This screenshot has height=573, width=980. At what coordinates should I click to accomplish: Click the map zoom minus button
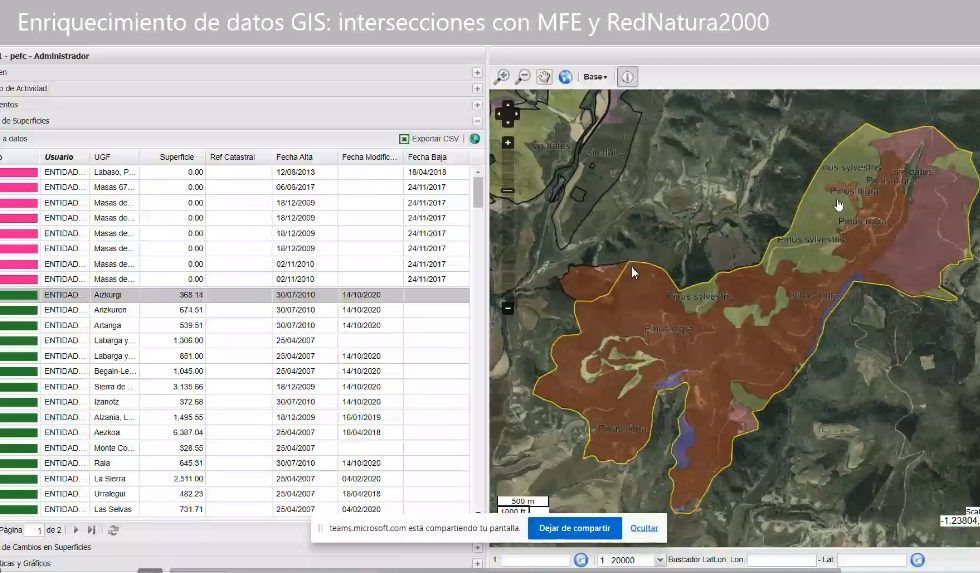[x=508, y=308]
